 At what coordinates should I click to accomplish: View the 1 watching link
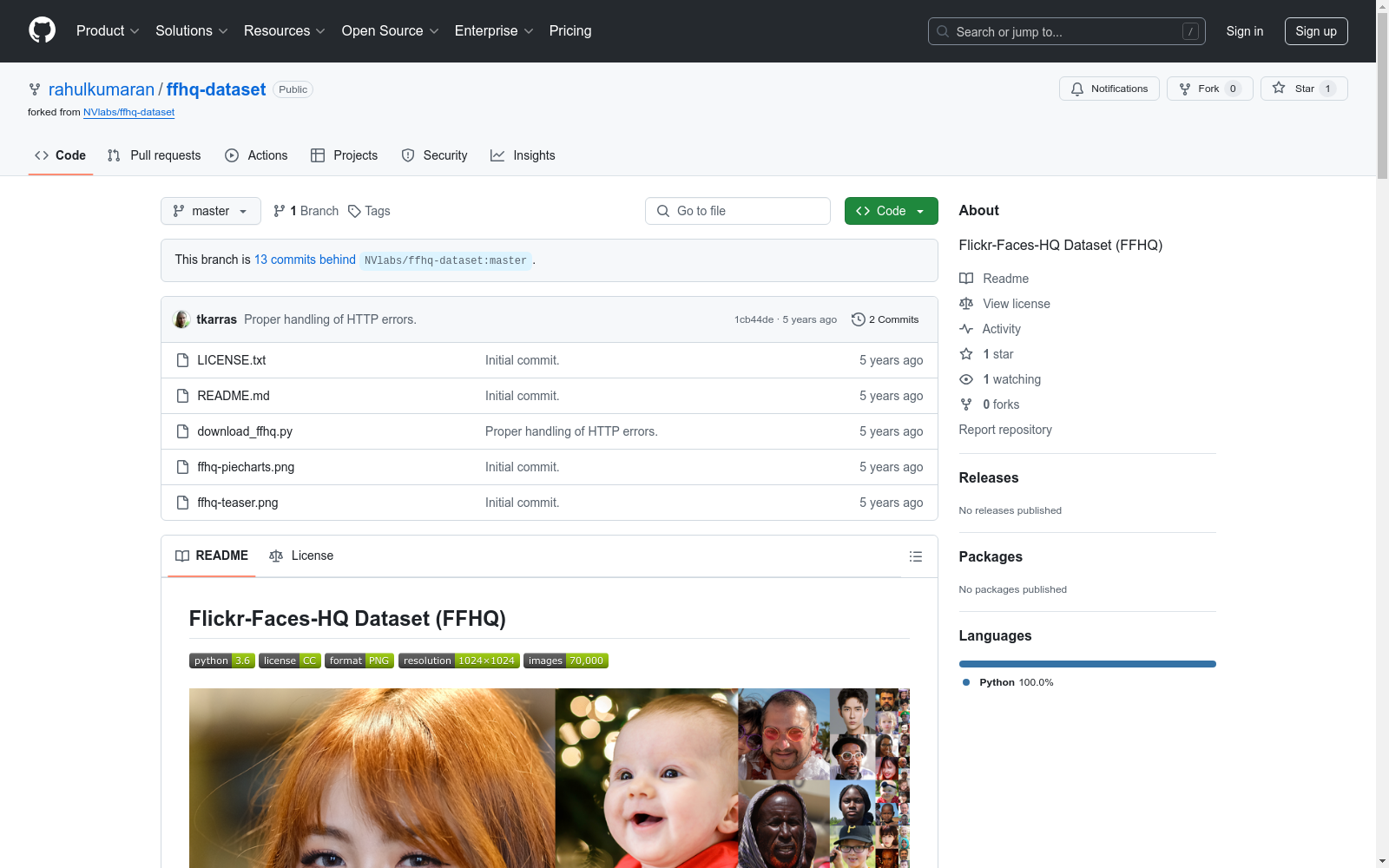coord(1000,379)
